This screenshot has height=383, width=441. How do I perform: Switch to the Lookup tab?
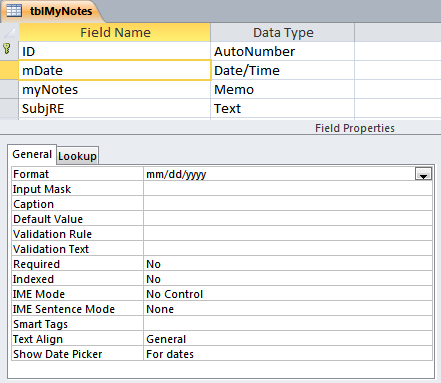pos(77,156)
